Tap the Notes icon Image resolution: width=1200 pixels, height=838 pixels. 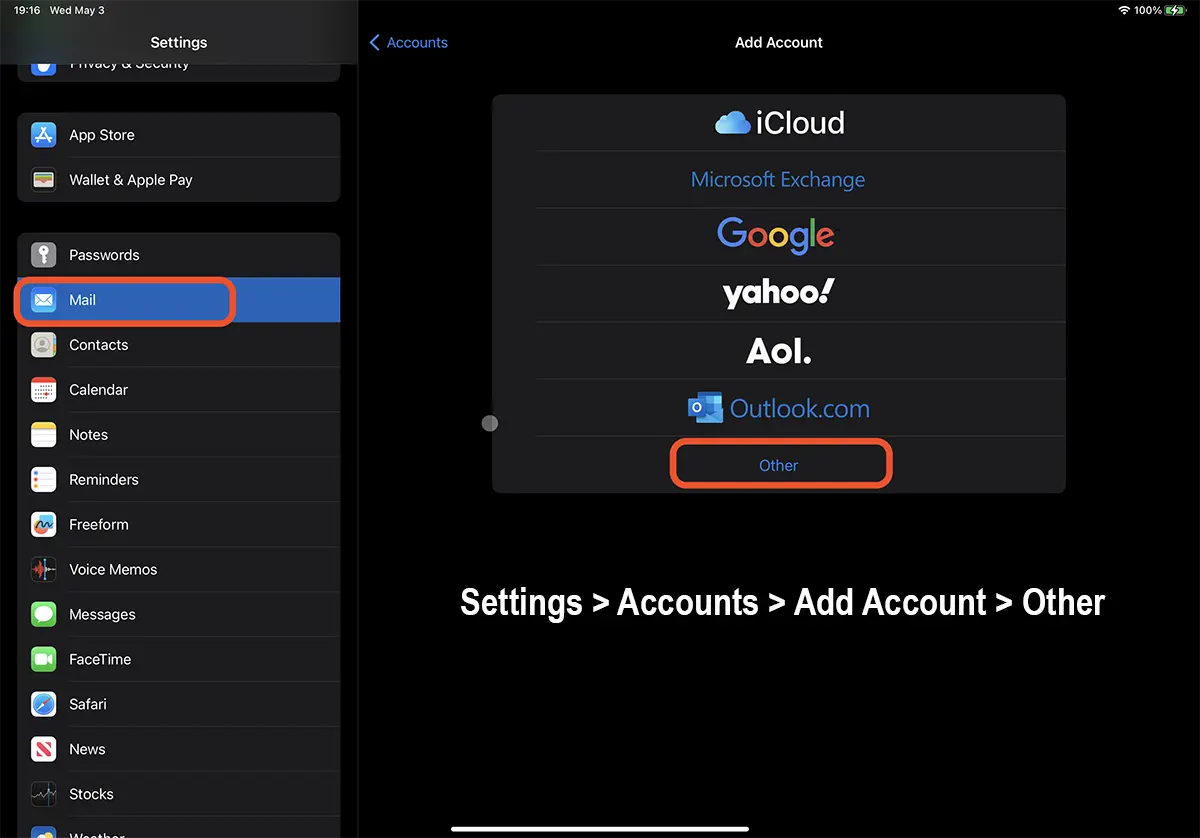[43, 435]
